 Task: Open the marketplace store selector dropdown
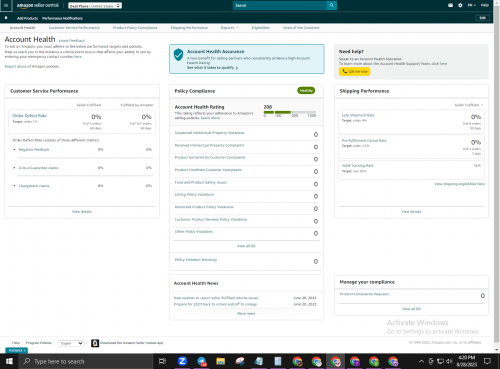pyautogui.click(x=95, y=6)
